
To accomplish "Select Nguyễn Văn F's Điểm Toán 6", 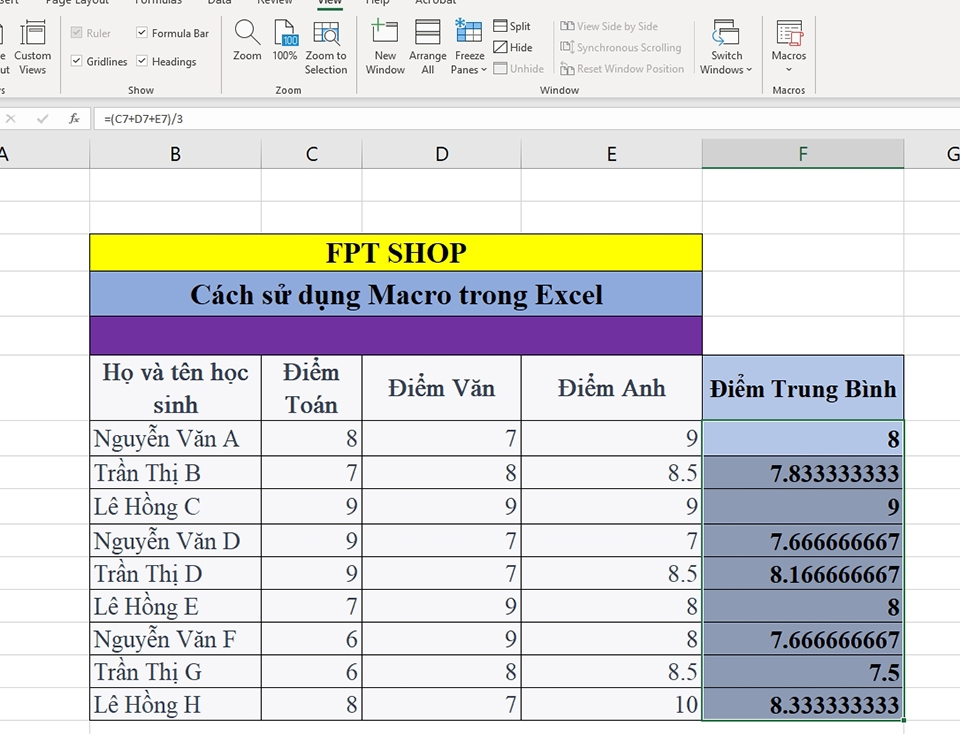I will 312,639.
